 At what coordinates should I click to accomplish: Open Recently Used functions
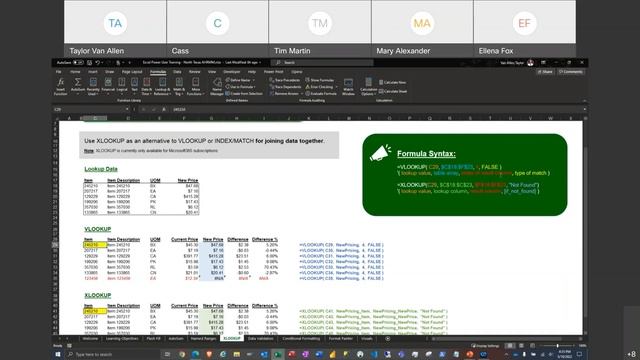tap(93, 86)
